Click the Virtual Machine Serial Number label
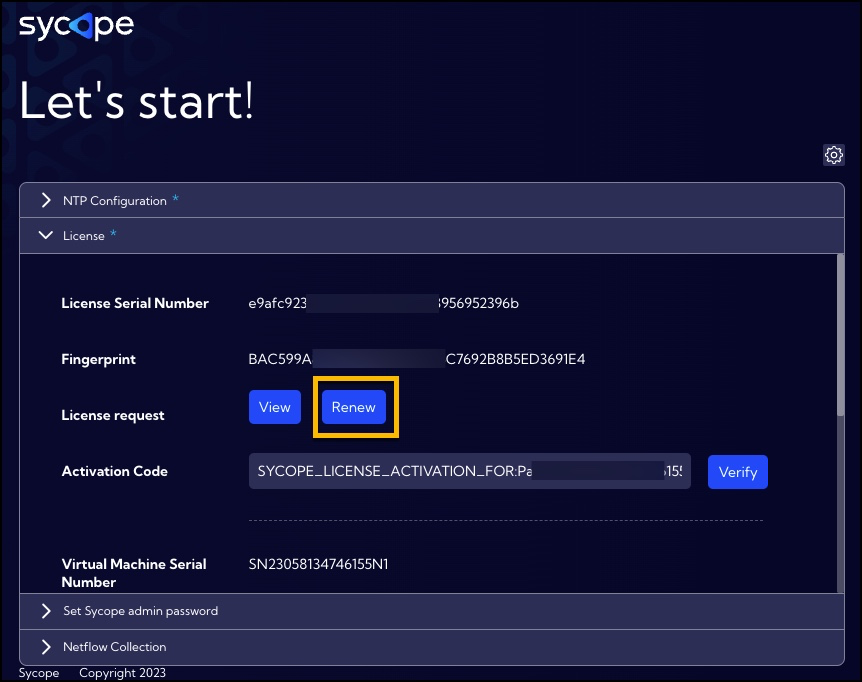Screen dimensions: 862x682 point(134,573)
